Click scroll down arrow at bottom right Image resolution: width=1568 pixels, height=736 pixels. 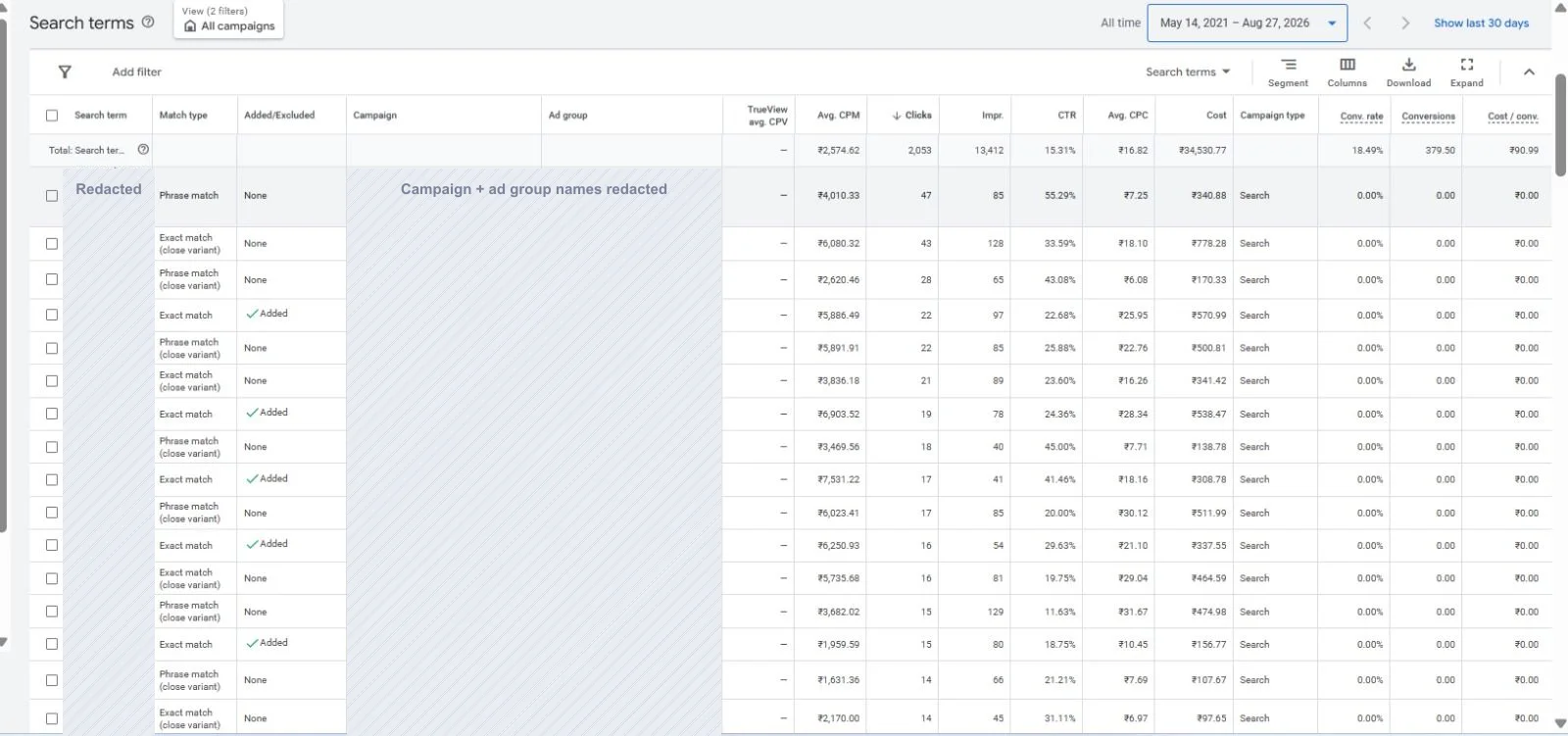click(1560, 724)
